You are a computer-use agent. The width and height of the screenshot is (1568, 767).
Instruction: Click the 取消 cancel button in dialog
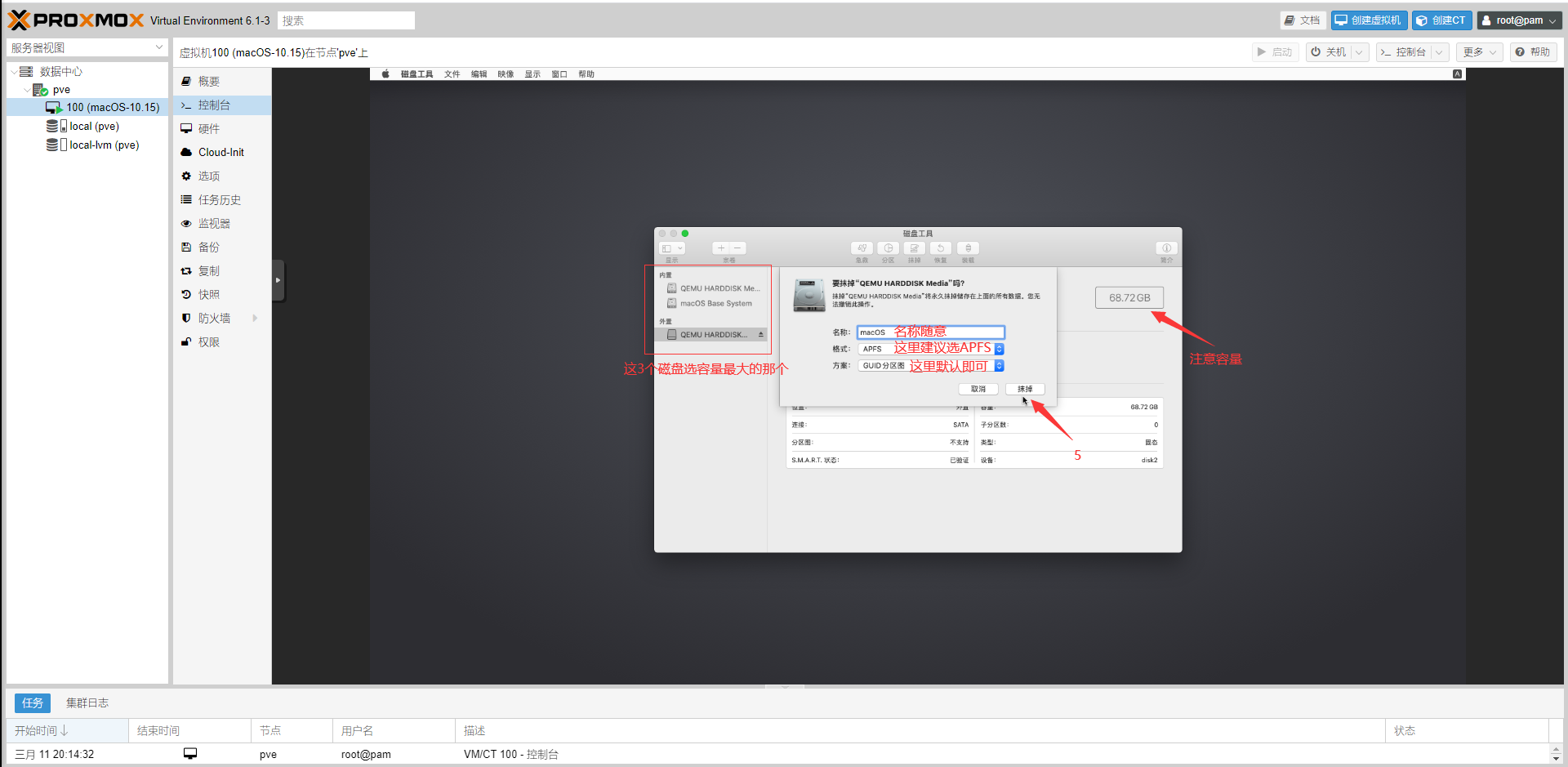[x=978, y=389]
